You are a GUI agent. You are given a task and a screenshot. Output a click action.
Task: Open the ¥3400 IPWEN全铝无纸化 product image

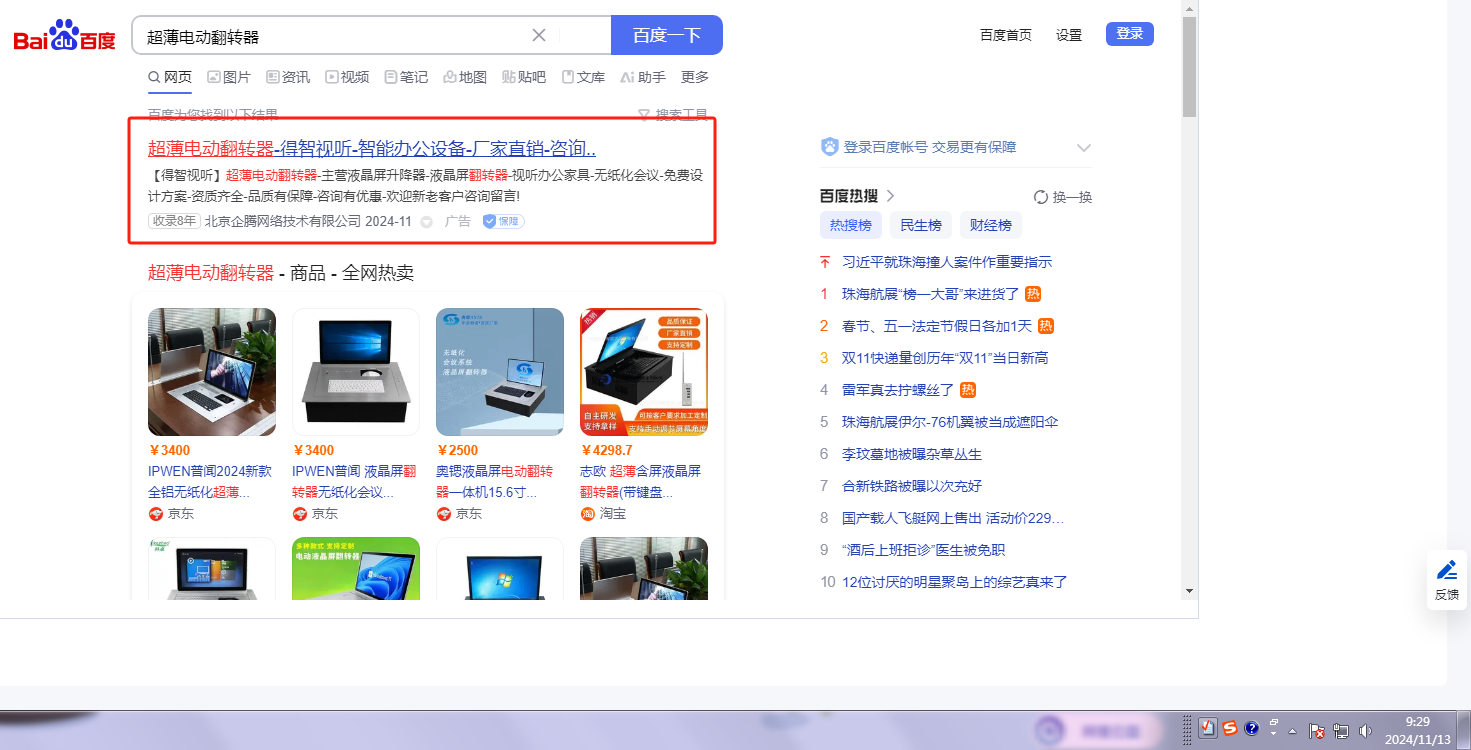(212, 372)
